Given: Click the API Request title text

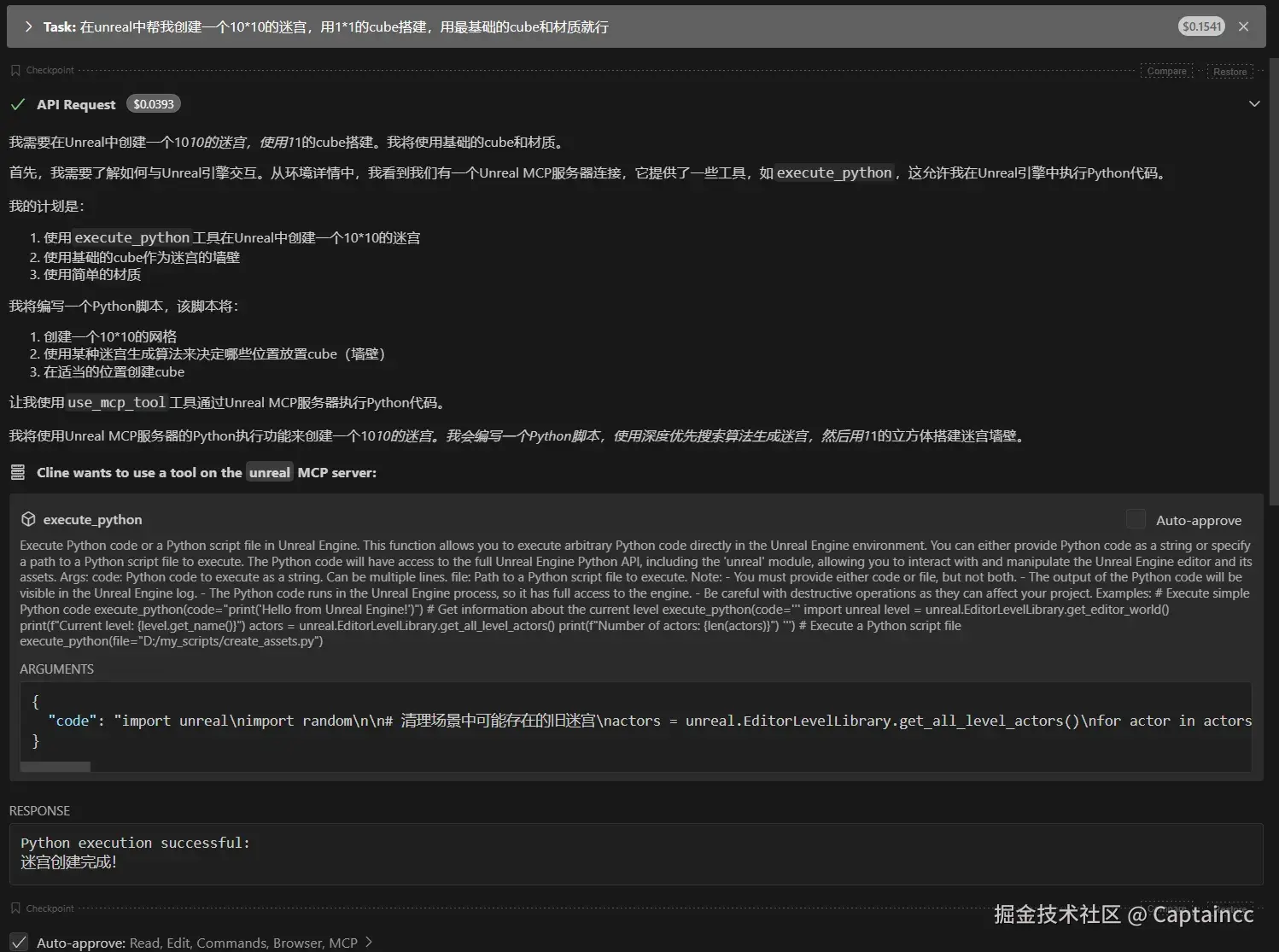Looking at the screenshot, I should pos(76,104).
